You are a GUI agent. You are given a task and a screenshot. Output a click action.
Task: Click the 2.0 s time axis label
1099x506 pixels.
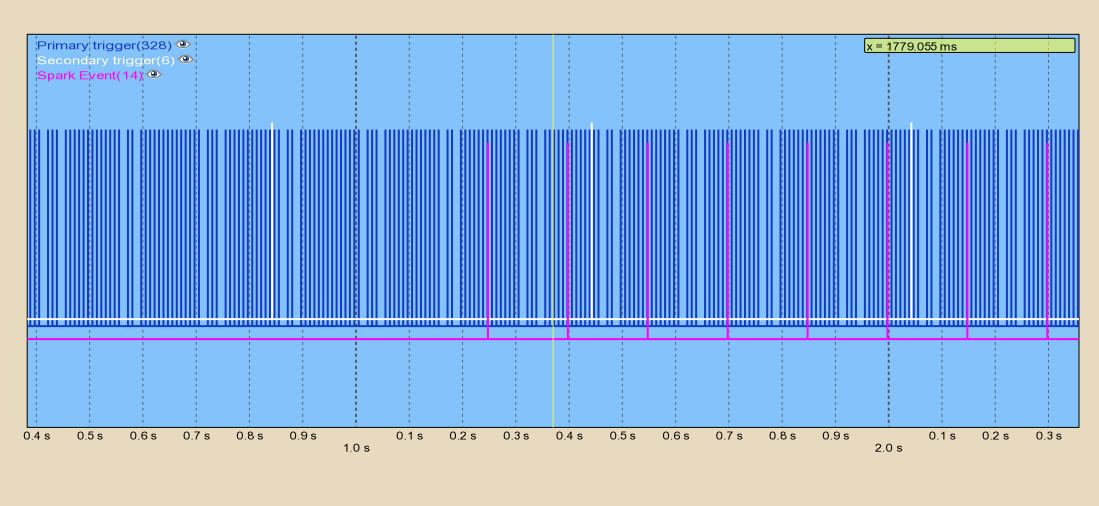pos(888,449)
